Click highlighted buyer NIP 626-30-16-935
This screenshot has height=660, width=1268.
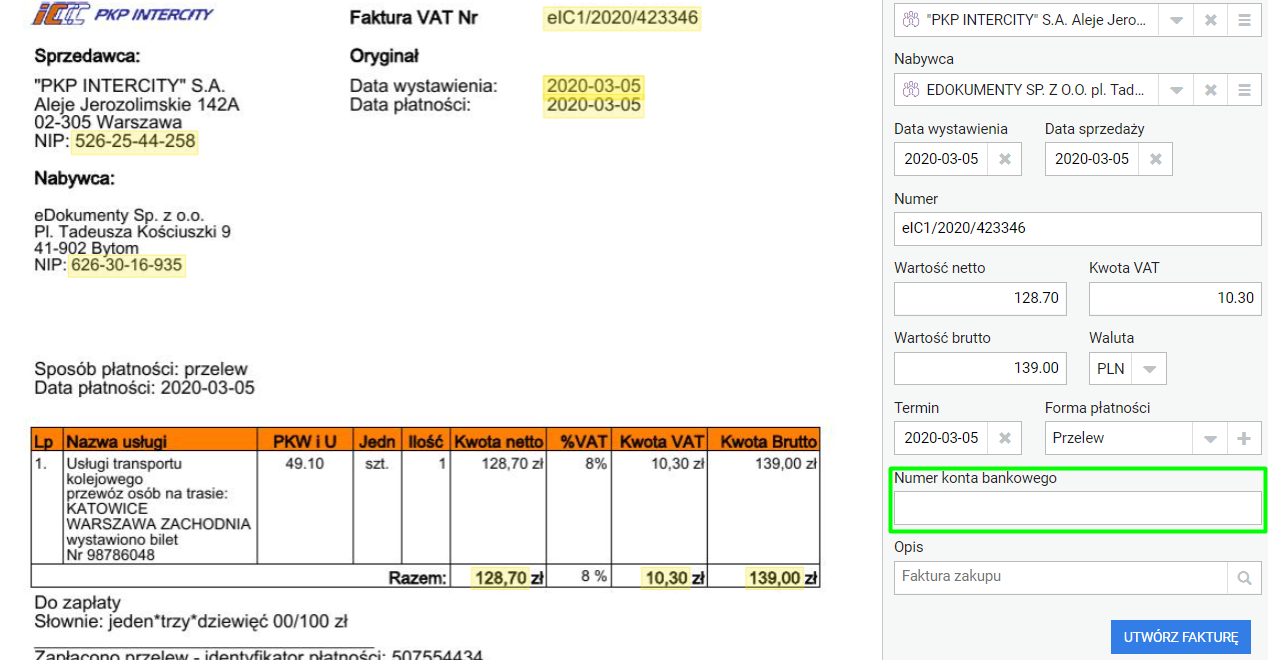point(128,265)
